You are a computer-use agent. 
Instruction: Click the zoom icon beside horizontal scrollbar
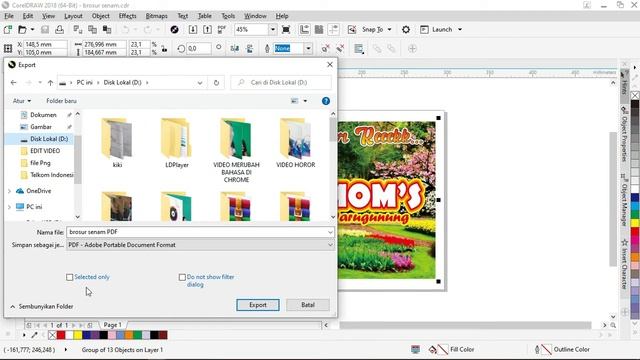coord(613,325)
